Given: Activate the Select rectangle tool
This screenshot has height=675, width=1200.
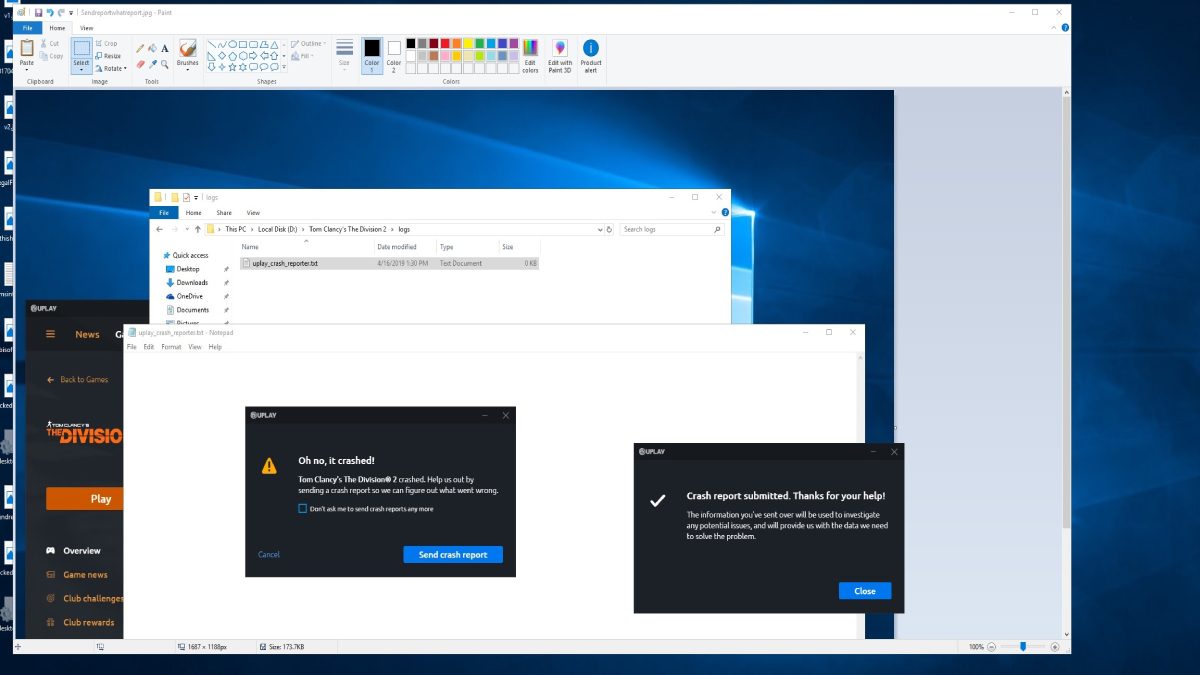Looking at the screenshot, I should (82, 48).
